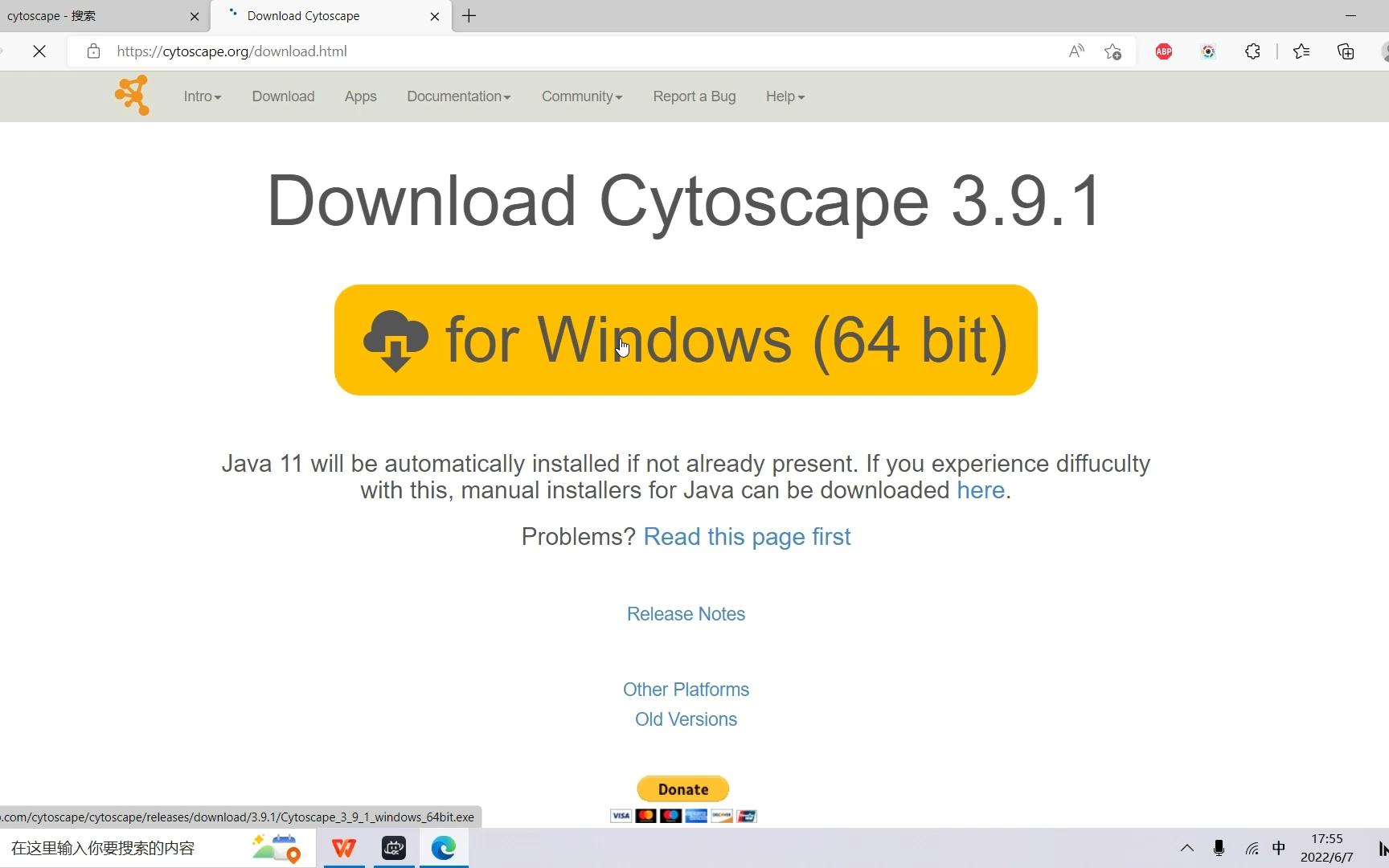Expand the Documentation dropdown menu
This screenshot has height=868, width=1389.
458,96
